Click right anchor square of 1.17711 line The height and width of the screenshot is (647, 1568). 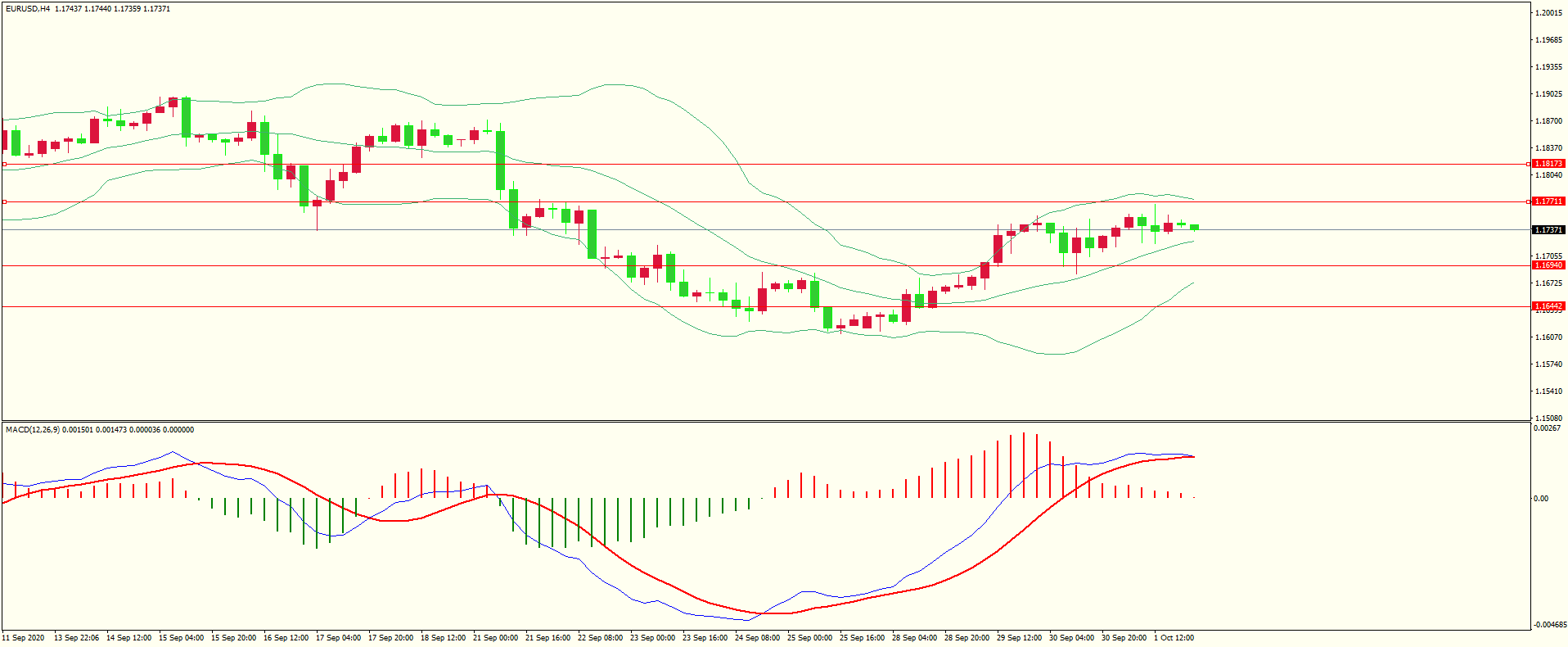pos(1529,201)
